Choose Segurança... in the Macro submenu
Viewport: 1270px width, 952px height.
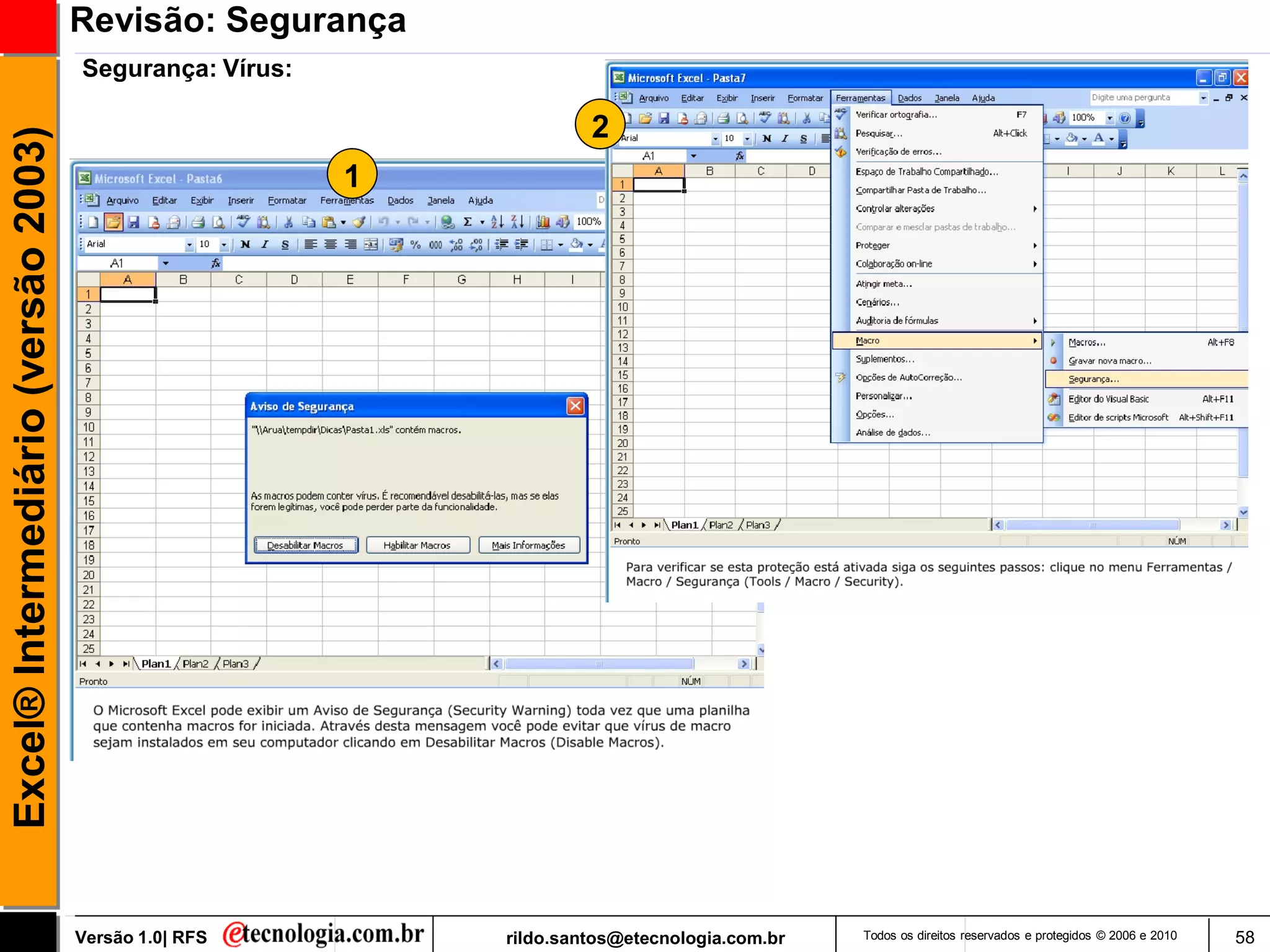click(1147, 379)
